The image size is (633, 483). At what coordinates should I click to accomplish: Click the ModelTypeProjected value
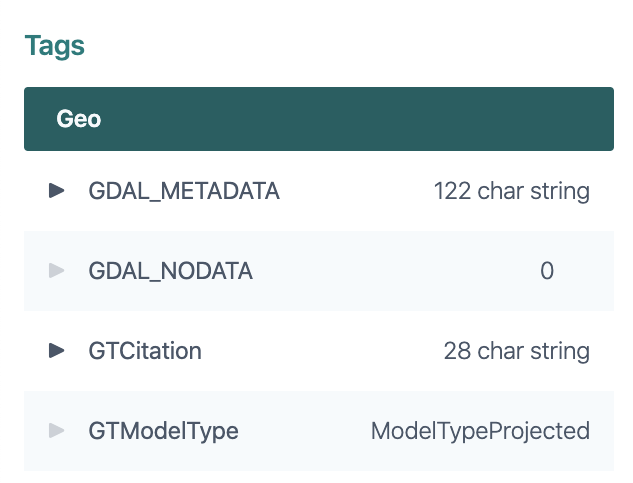[x=480, y=431]
